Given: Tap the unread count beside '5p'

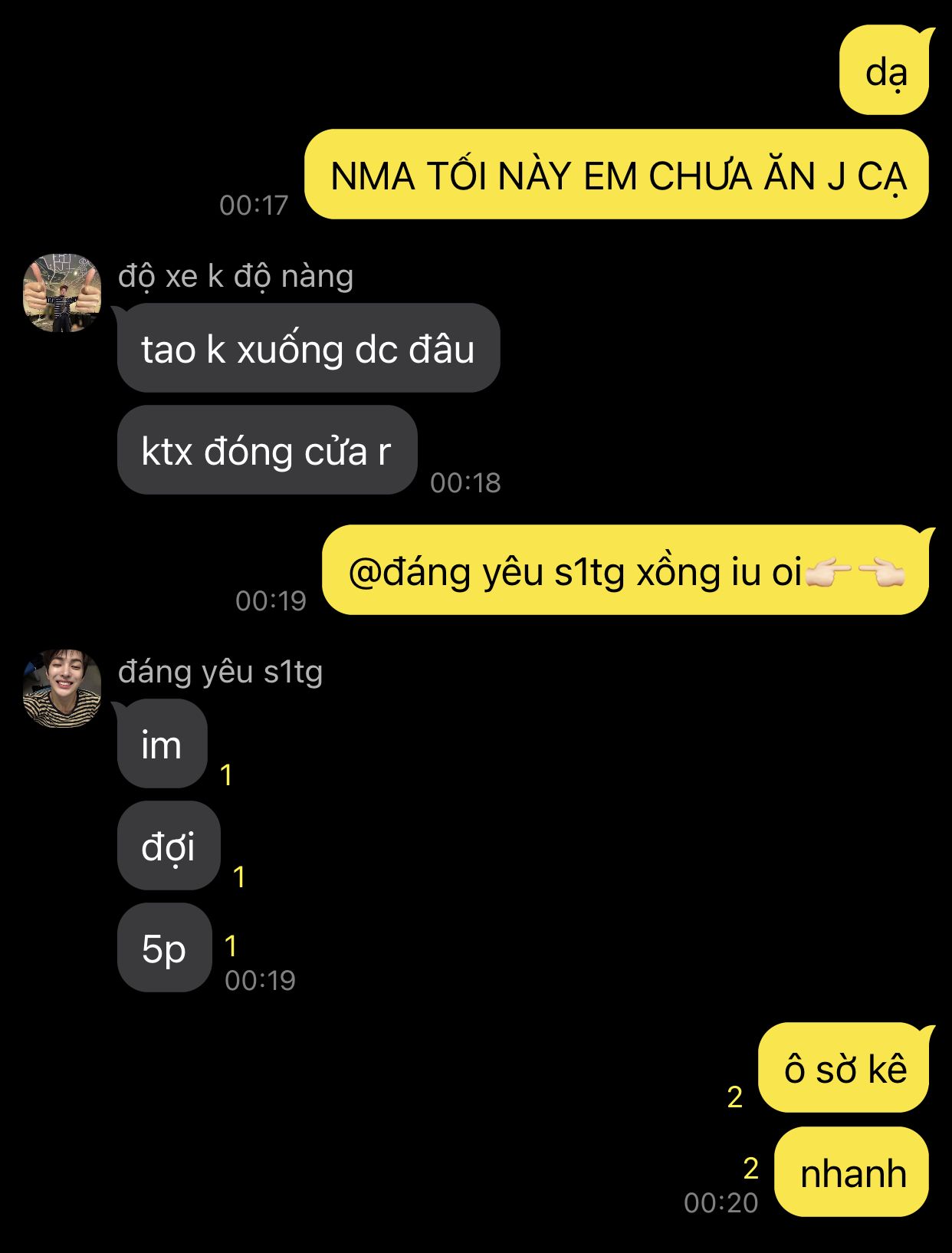Looking at the screenshot, I should pyautogui.click(x=231, y=946).
